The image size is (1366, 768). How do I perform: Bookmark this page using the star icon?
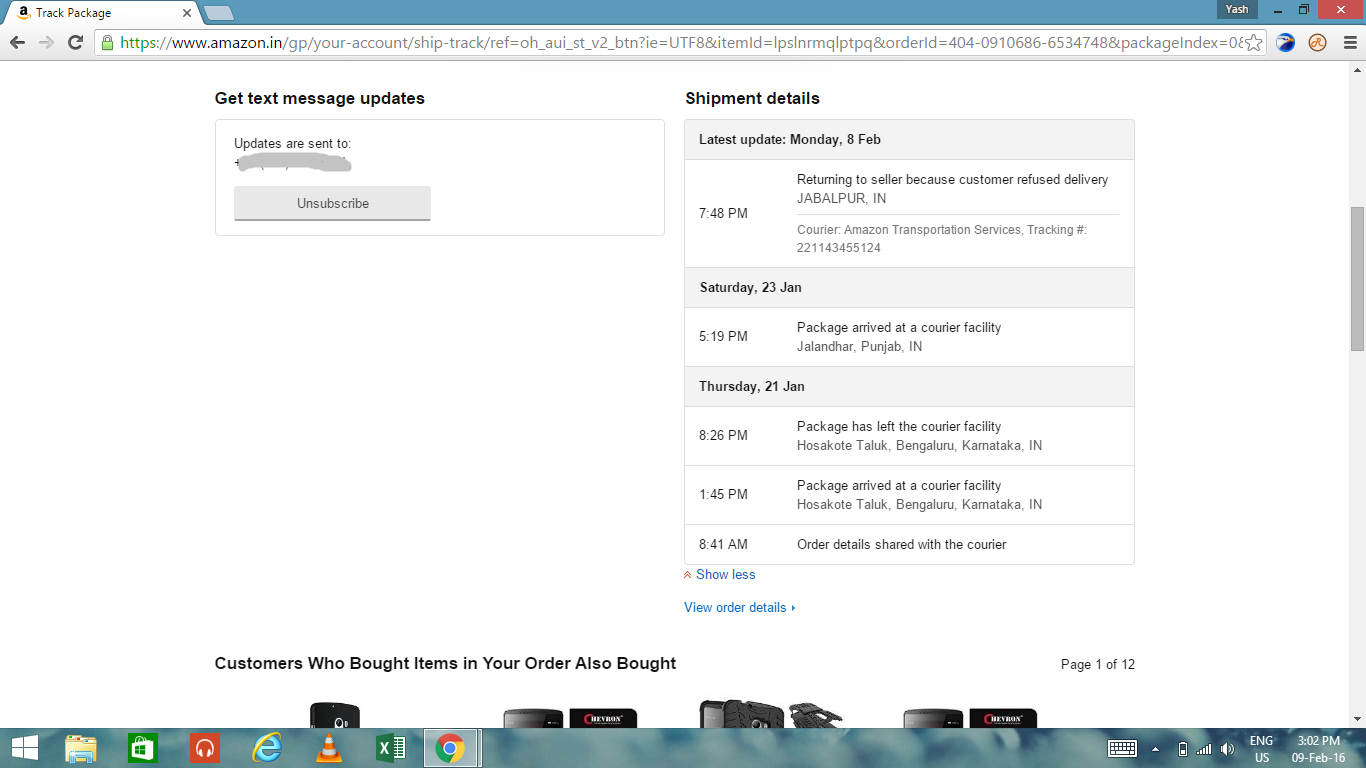click(x=1254, y=43)
